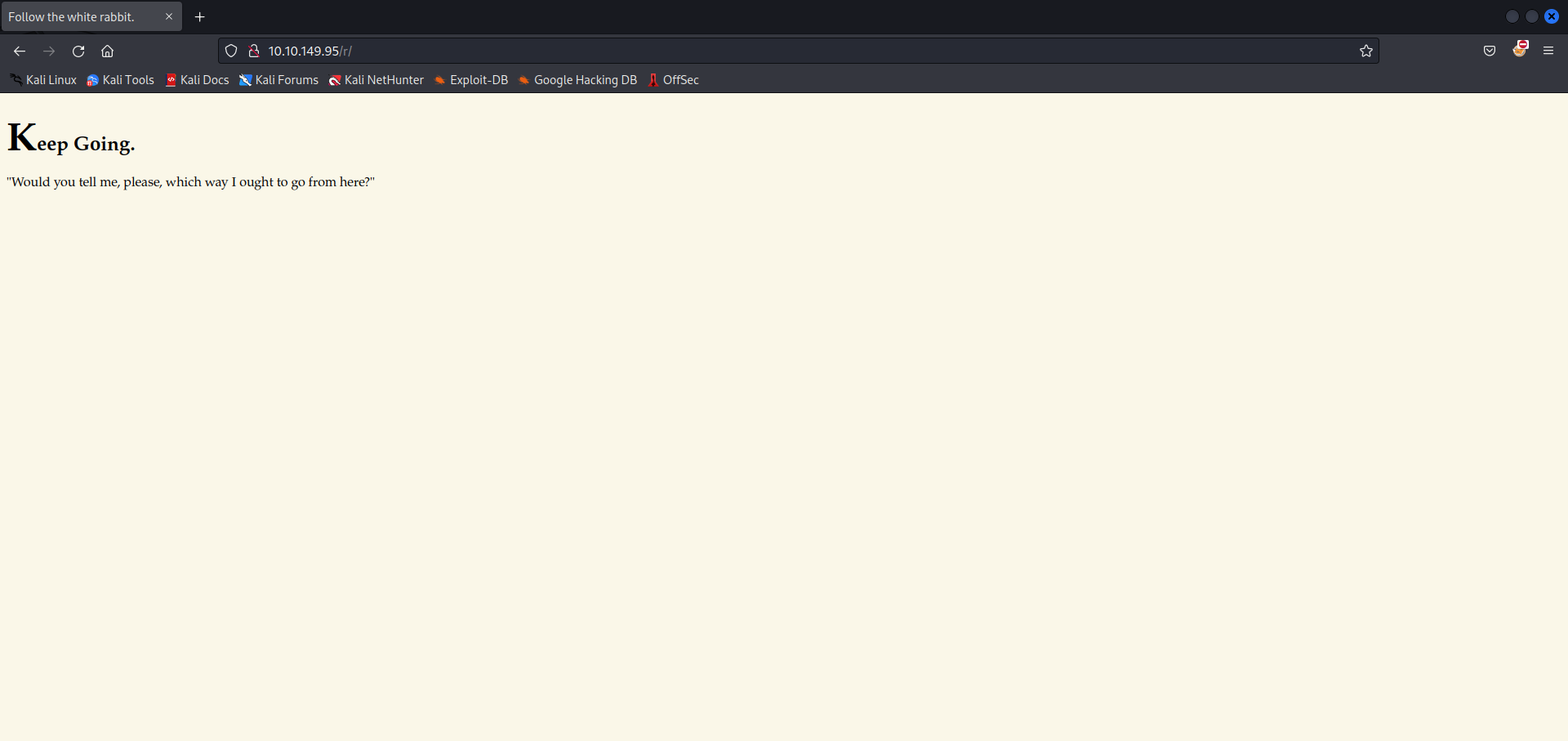Click the 'Would you tell me, please' quote
The height and width of the screenshot is (741, 1568).
191,181
